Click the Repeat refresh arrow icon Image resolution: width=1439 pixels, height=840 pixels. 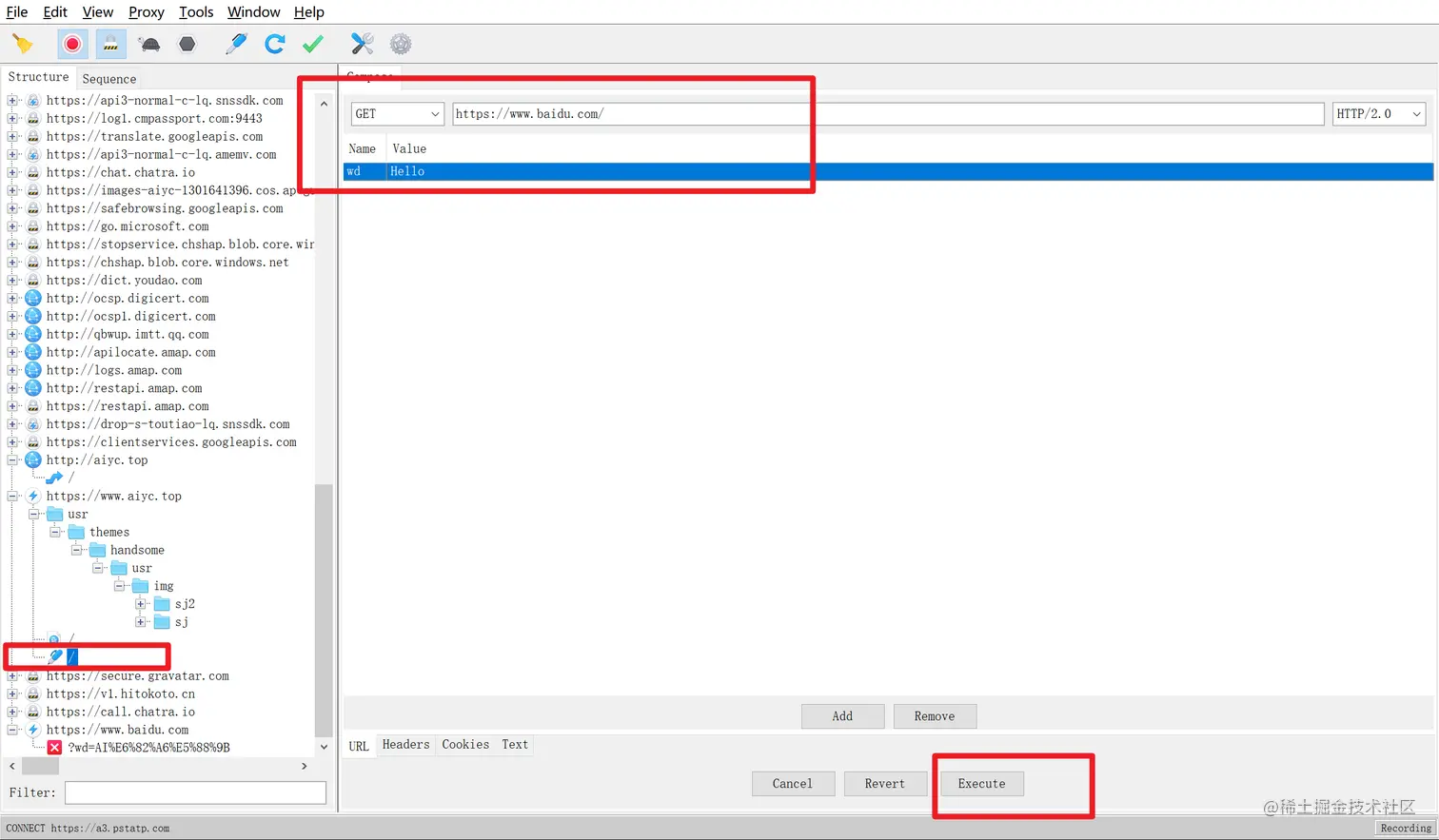pyautogui.click(x=275, y=44)
